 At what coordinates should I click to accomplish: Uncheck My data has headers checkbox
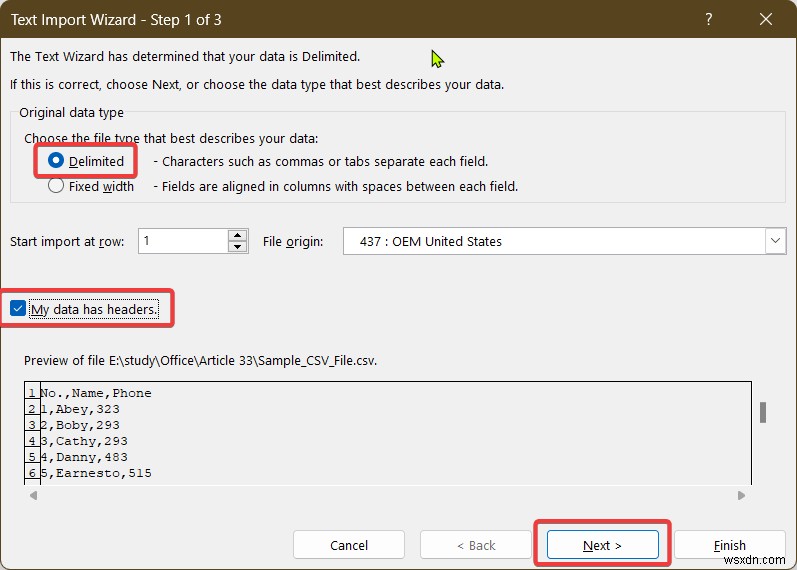(x=18, y=308)
